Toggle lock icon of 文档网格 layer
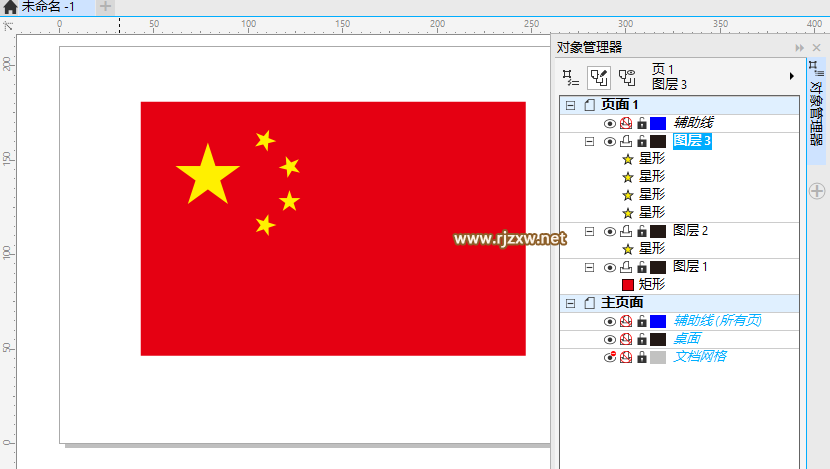 pos(642,357)
